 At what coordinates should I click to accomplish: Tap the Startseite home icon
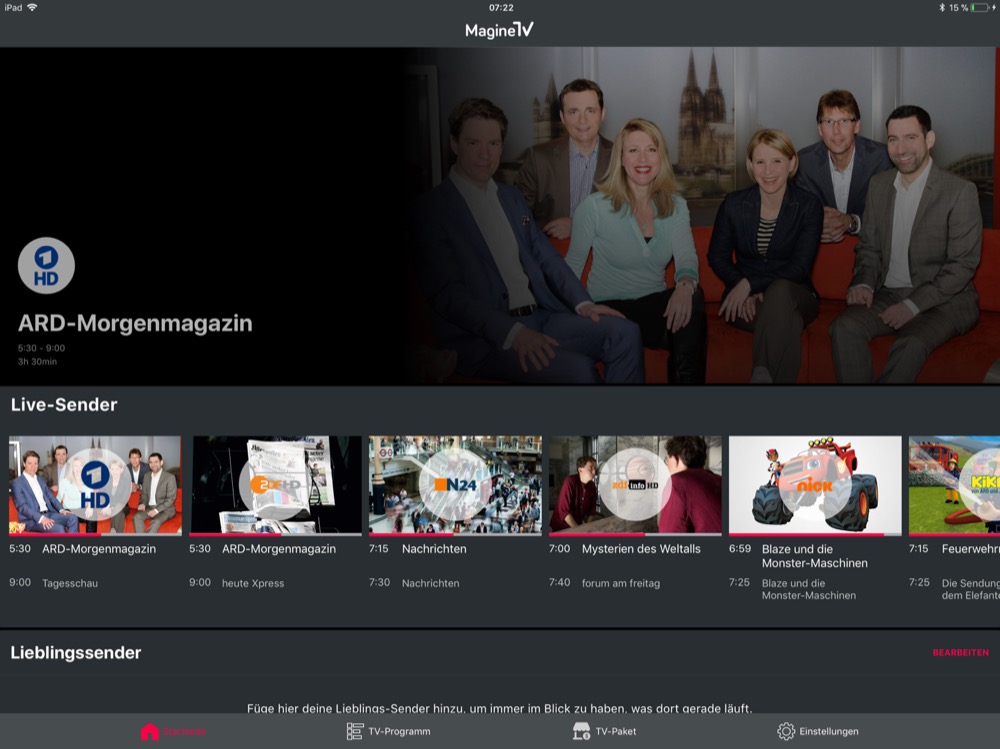[x=149, y=731]
